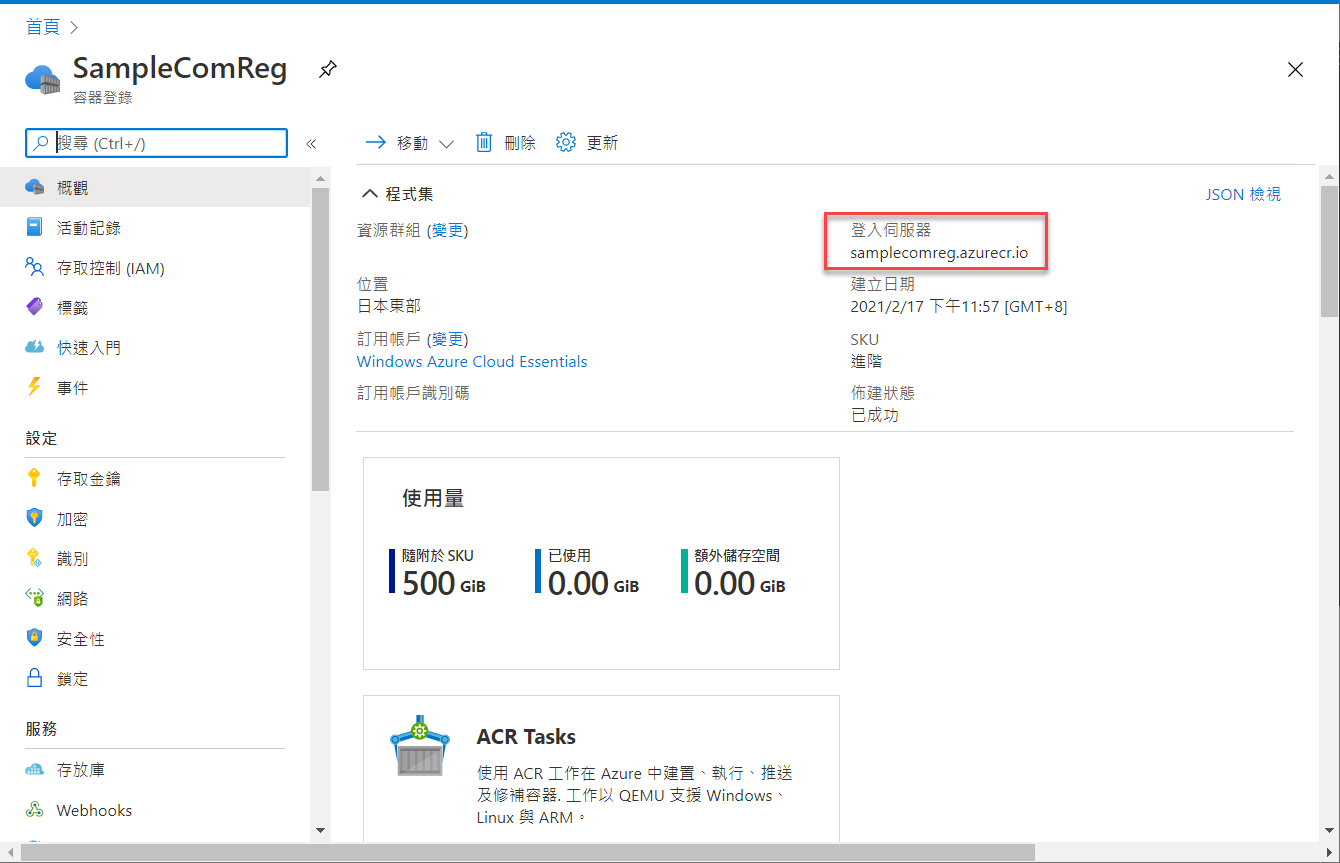
Task: Click the 更新 toolbar button
Action: tap(587, 143)
